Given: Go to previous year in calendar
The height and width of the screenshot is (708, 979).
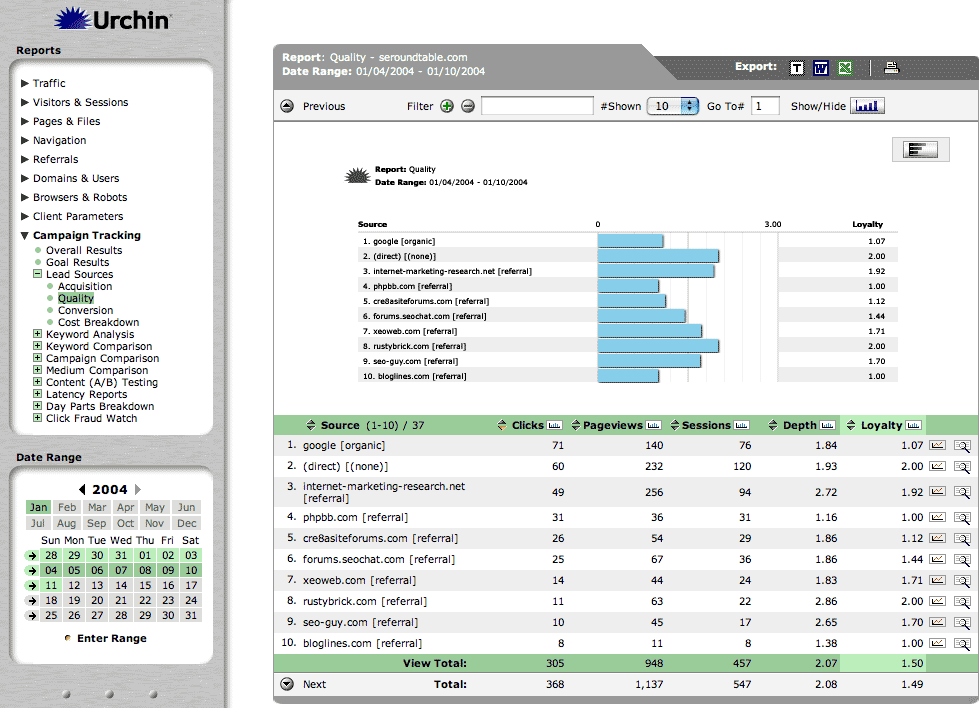Looking at the screenshot, I should [82, 489].
